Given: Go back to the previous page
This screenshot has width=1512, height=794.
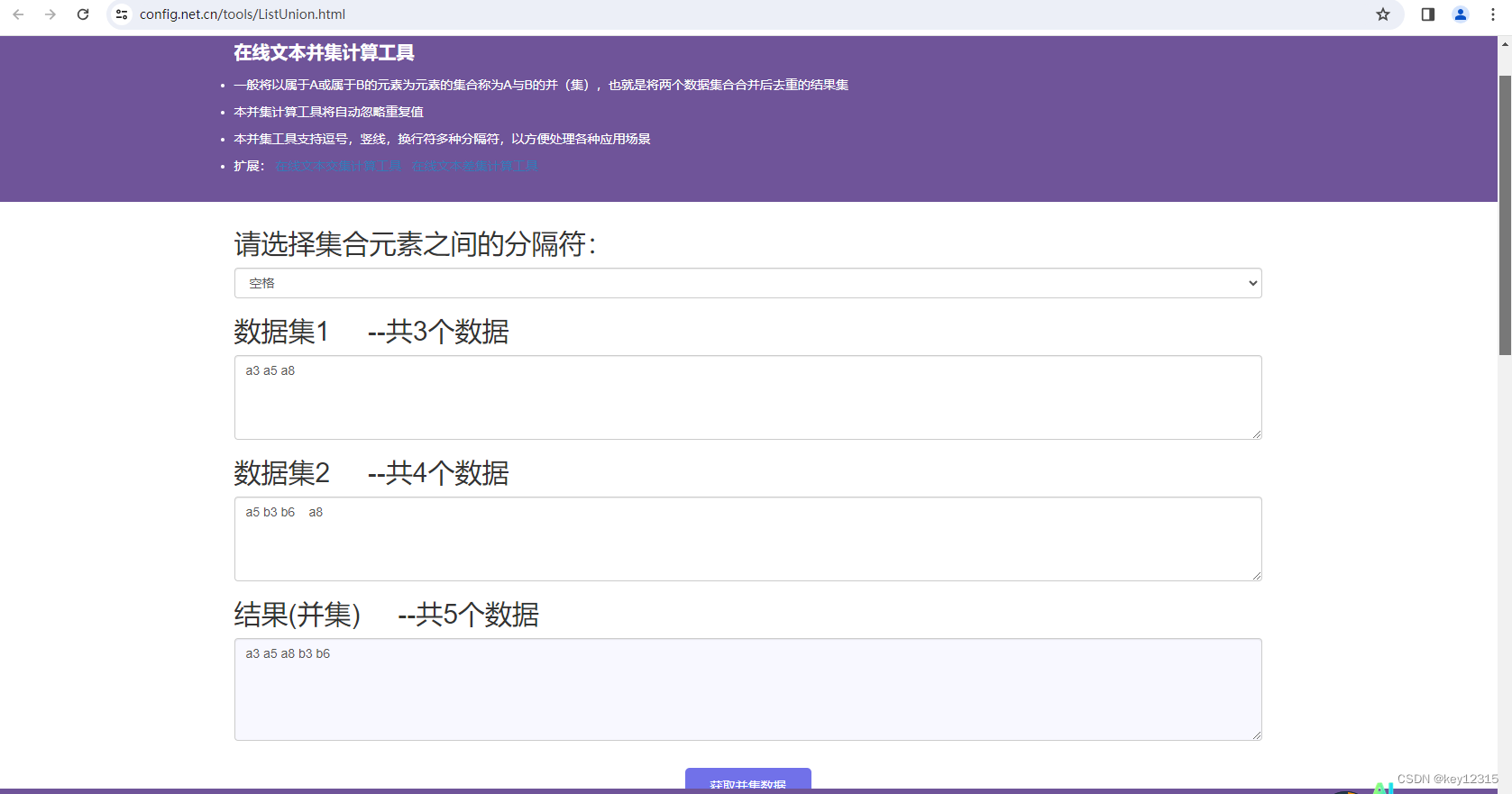Looking at the screenshot, I should [18, 14].
